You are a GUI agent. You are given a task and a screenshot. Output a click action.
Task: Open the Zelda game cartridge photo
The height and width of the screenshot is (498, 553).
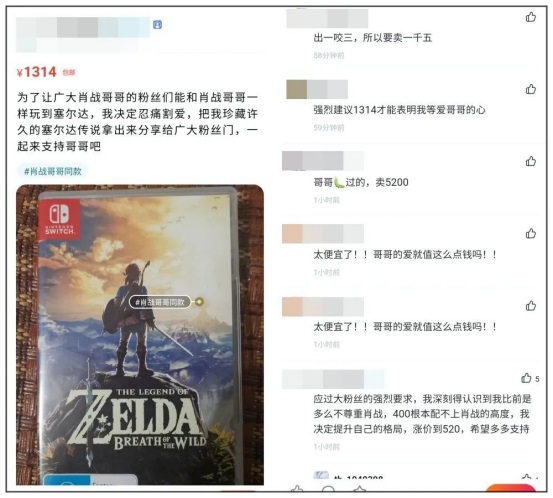[140, 334]
